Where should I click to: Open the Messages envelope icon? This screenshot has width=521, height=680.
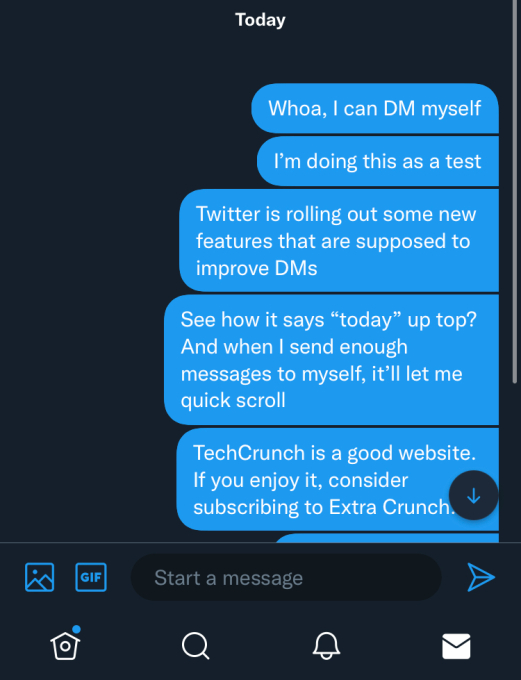[456, 646]
